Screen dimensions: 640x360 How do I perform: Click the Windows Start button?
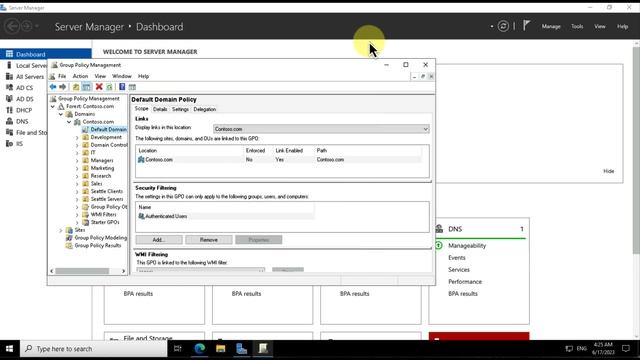9,349
